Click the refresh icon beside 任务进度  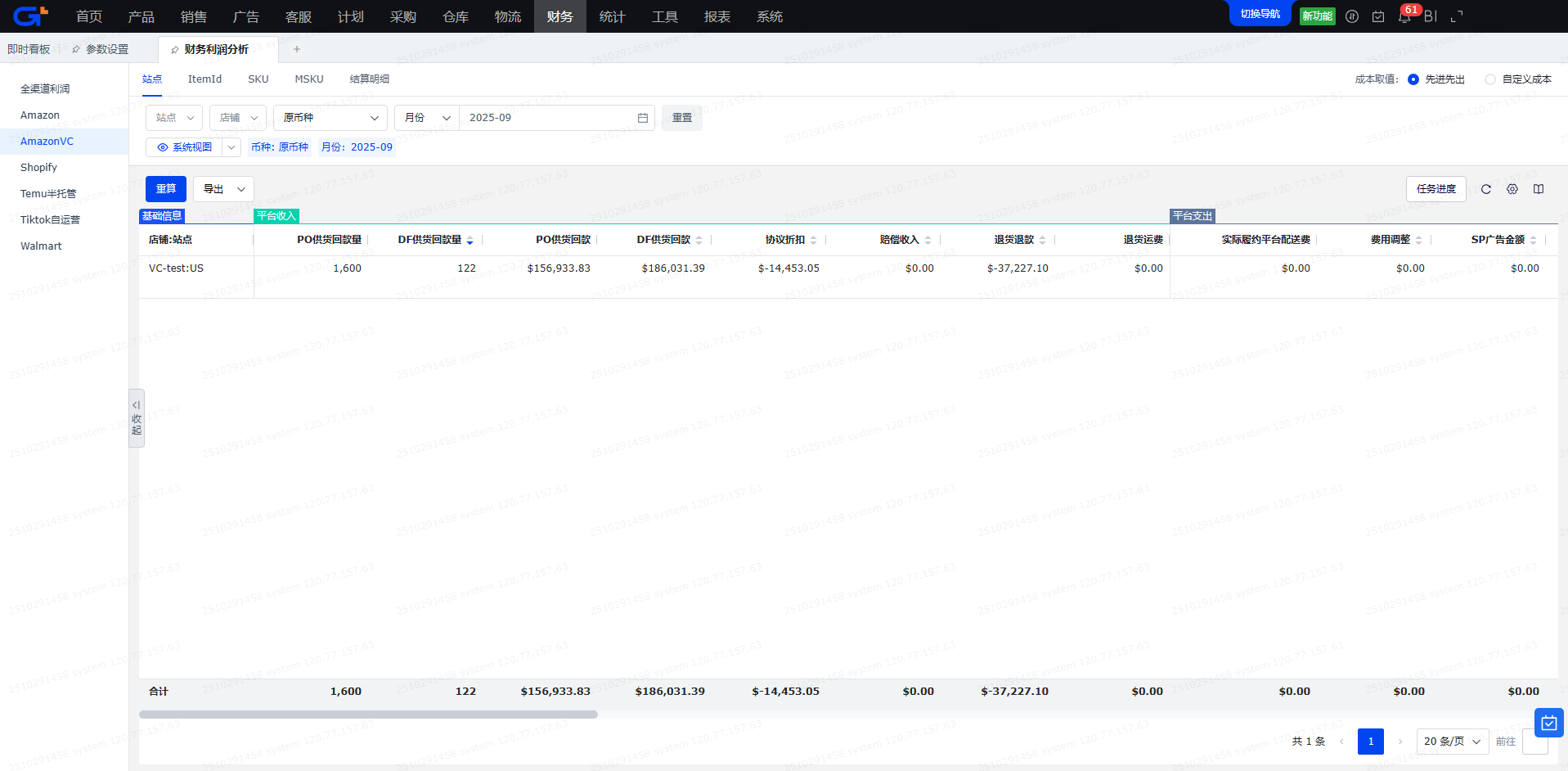click(1486, 189)
